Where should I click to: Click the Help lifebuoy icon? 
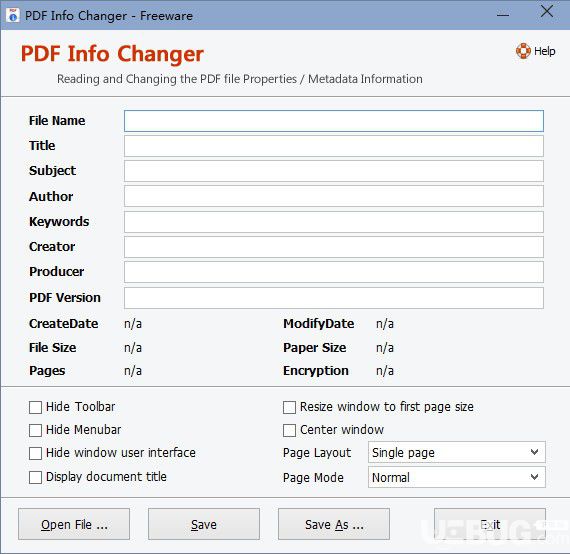523,51
